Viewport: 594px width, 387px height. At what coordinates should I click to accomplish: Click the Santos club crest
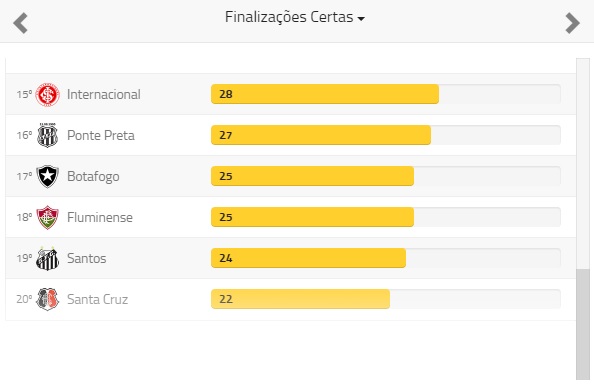click(47, 258)
